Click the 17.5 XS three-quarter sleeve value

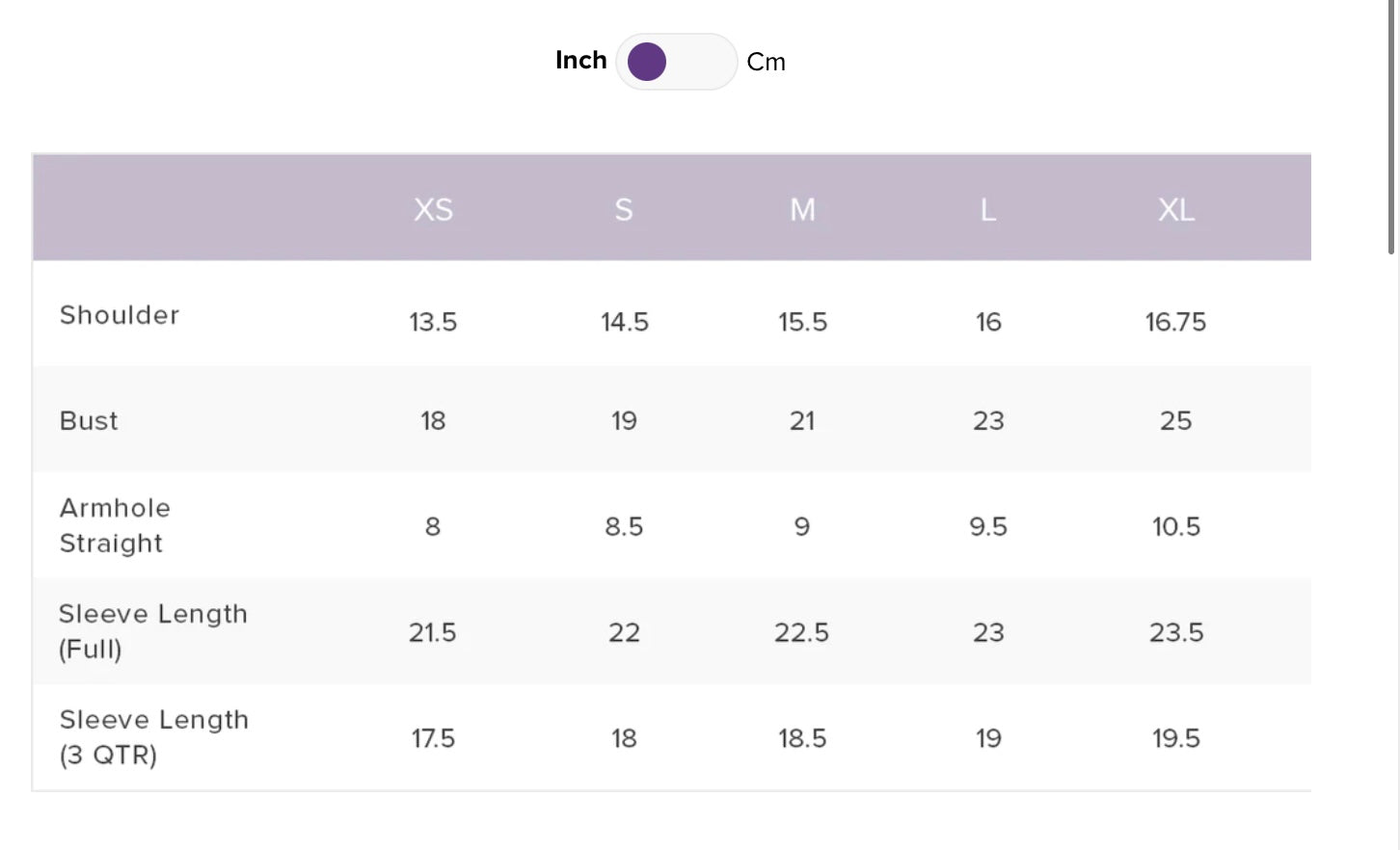433,739
